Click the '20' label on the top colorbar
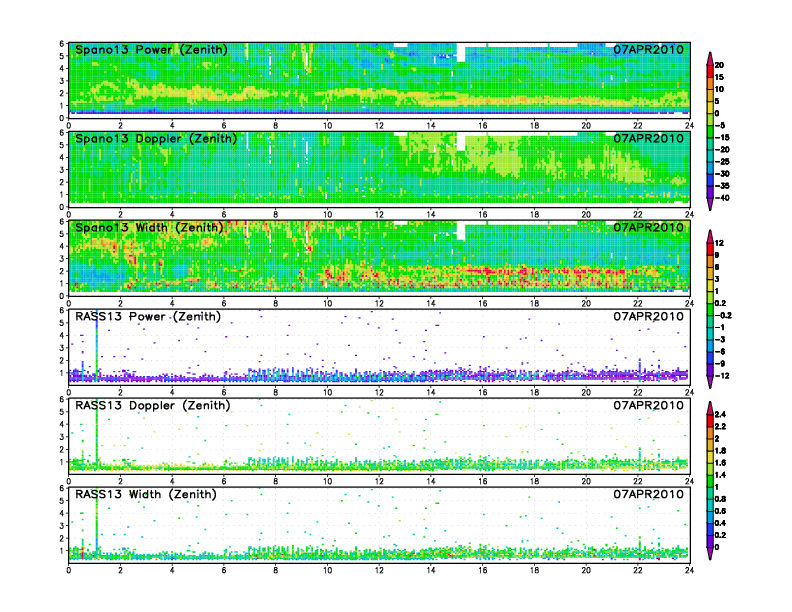This screenshot has height=612, width=792. point(719,65)
